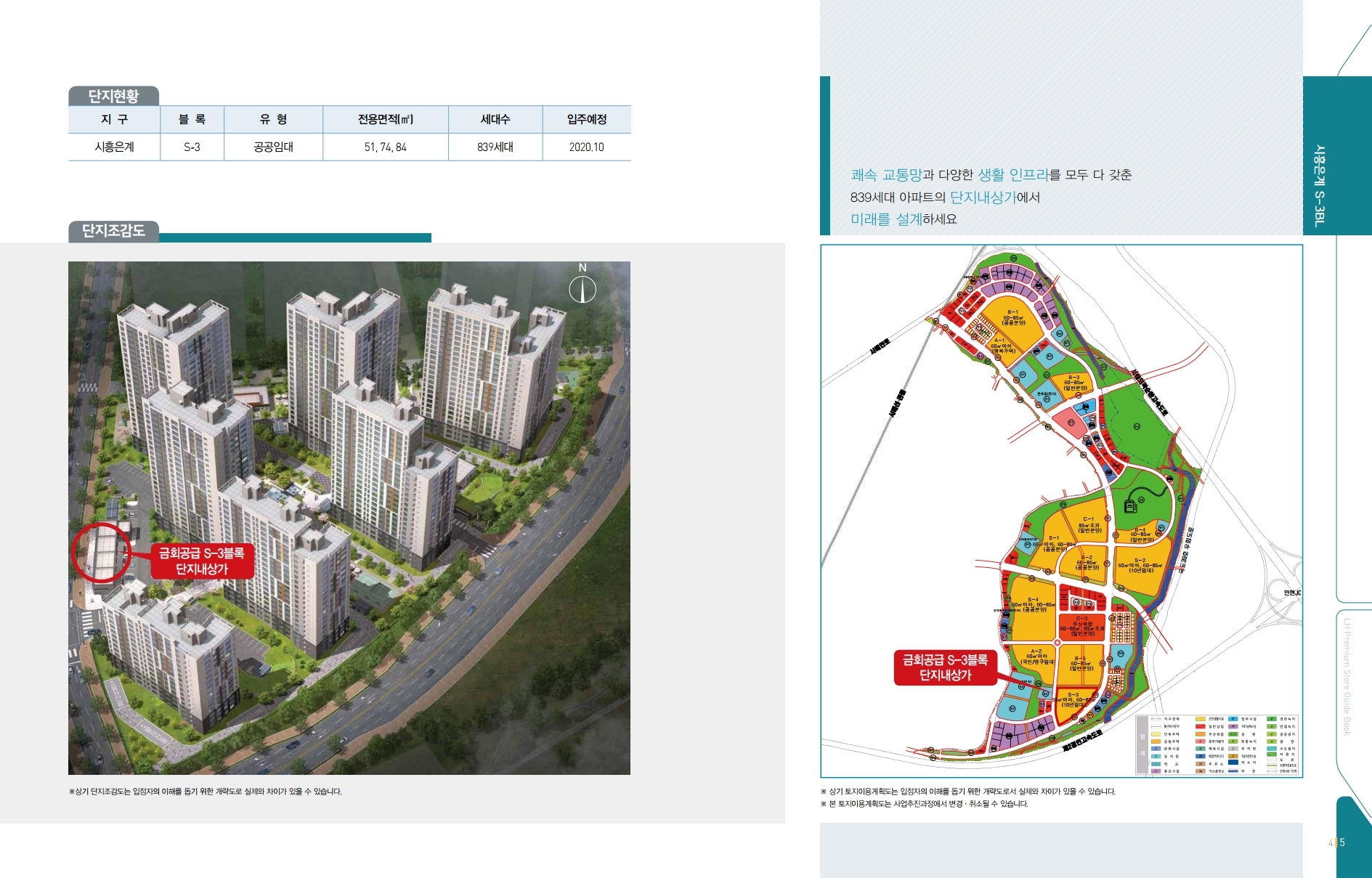Select the 공공임대 table cell
The image size is (1372, 878).
[273, 147]
